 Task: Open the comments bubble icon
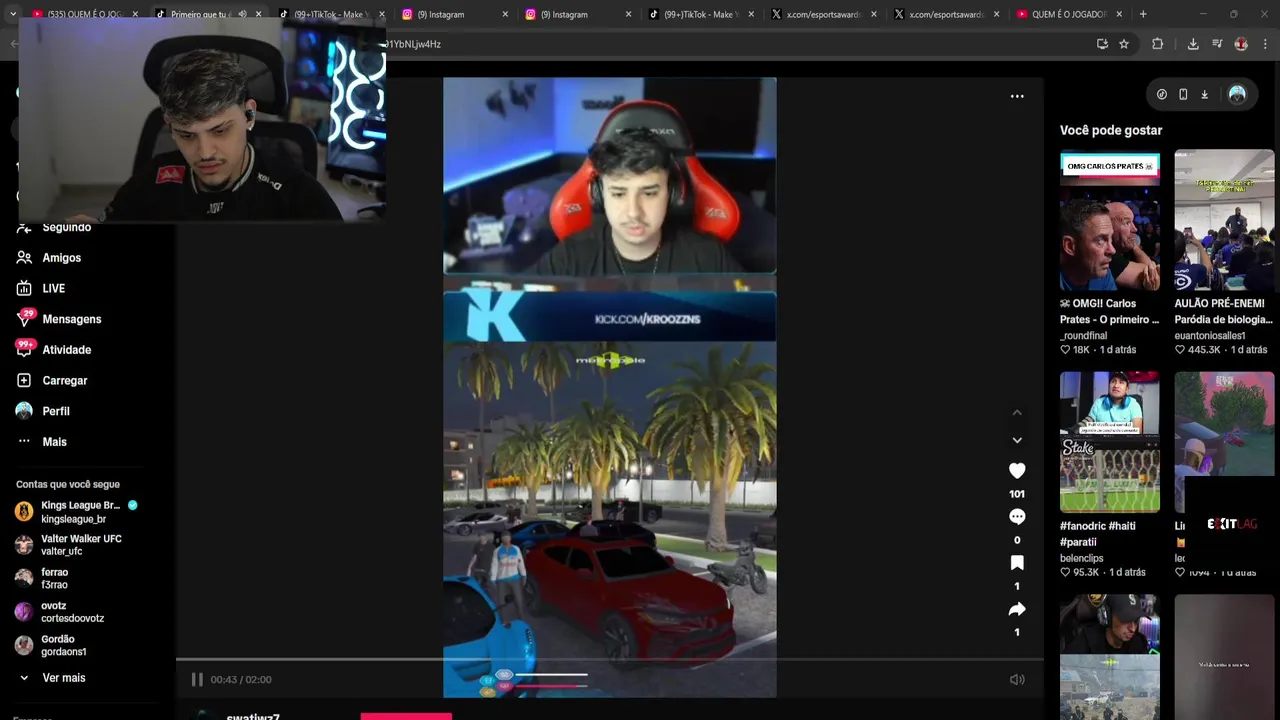[1017, 516]
